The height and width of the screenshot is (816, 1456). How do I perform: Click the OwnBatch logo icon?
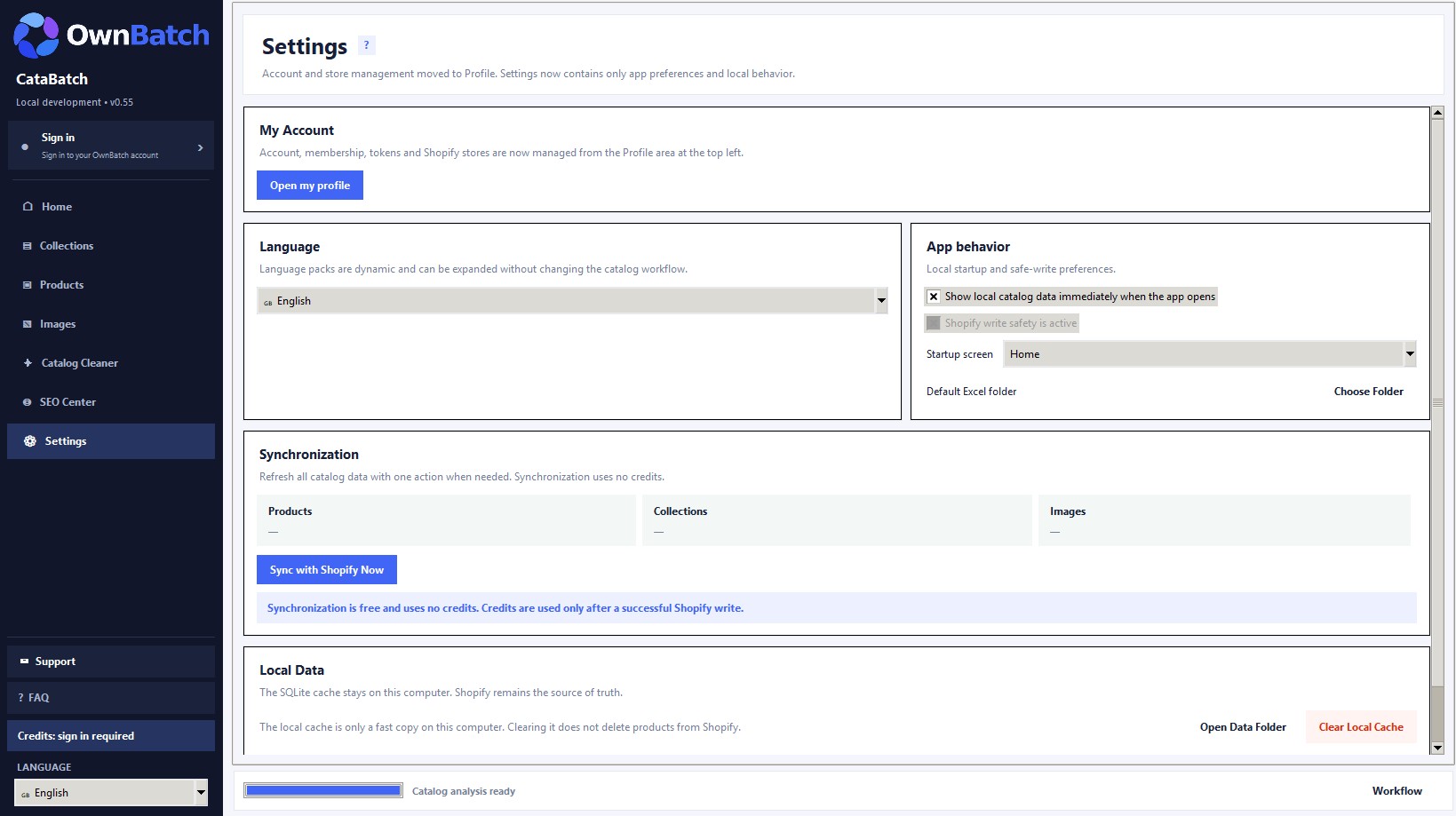coord(36,36)
